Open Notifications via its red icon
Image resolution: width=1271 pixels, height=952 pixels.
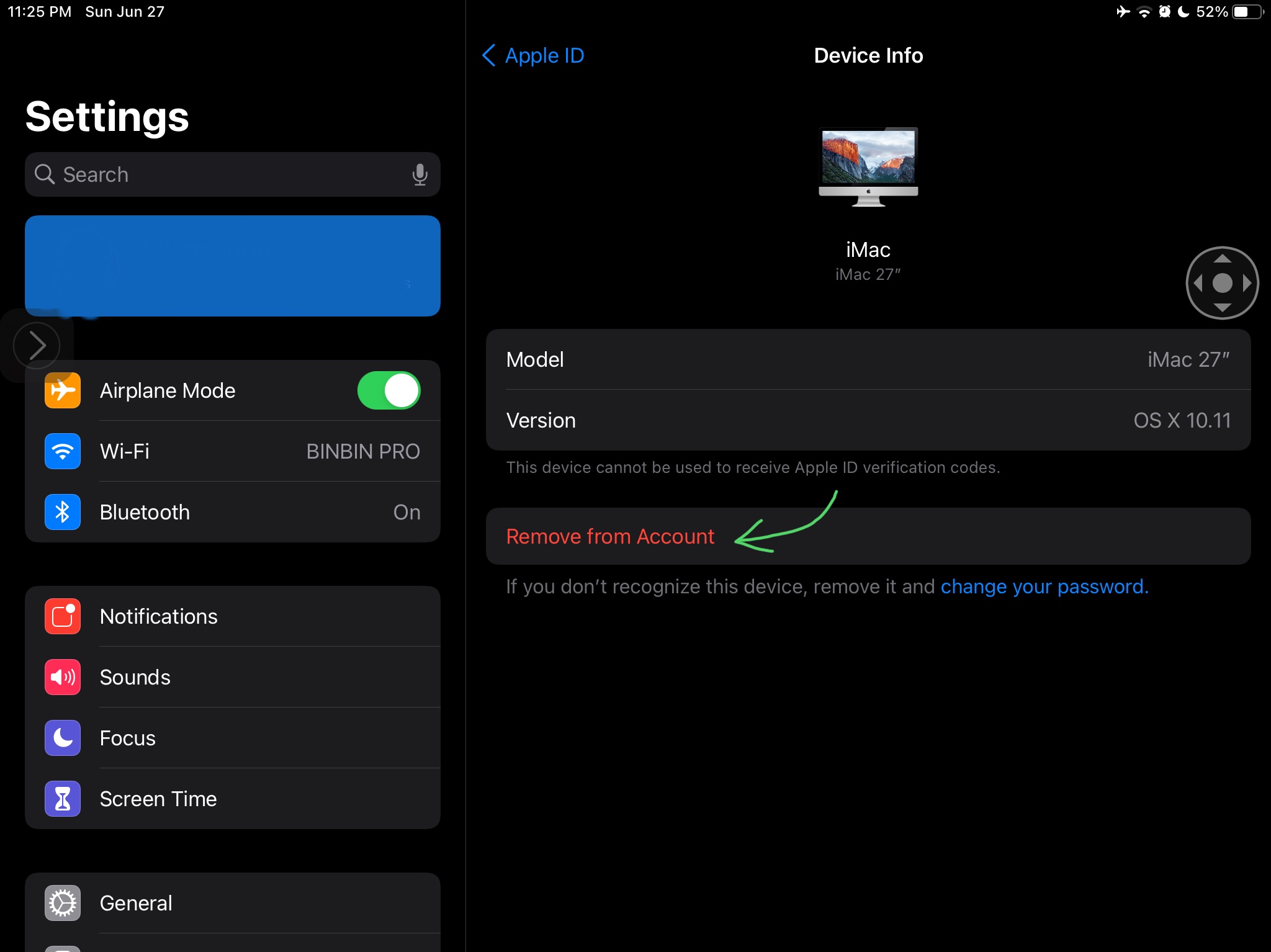click(63, 616)
